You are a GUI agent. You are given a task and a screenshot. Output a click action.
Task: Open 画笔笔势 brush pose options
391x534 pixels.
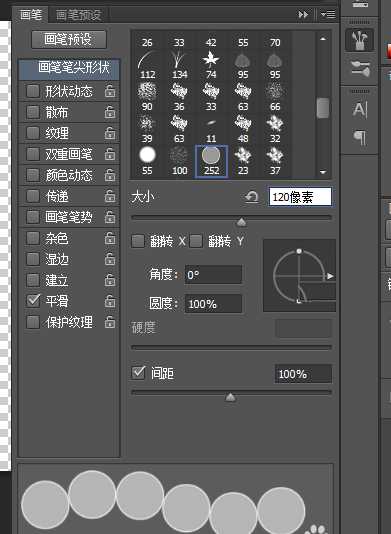(69, 217)
